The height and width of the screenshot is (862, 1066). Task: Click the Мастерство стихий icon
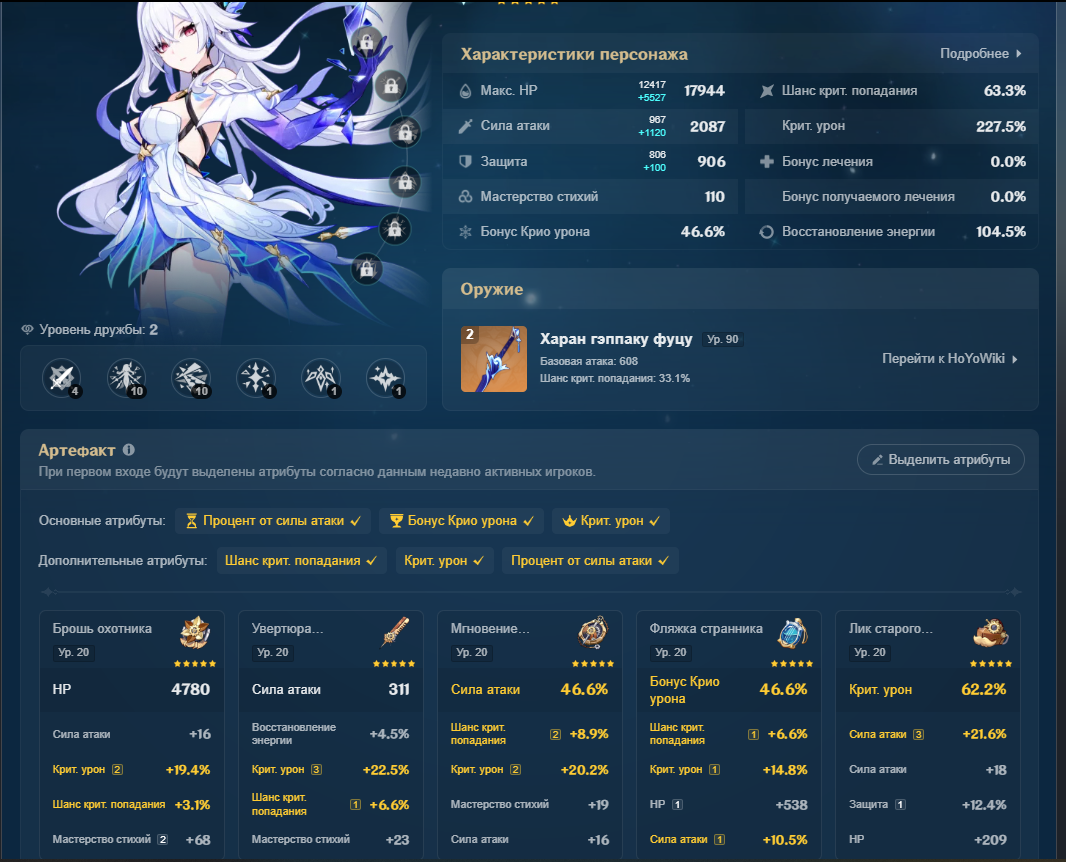[x=465, y=196]
